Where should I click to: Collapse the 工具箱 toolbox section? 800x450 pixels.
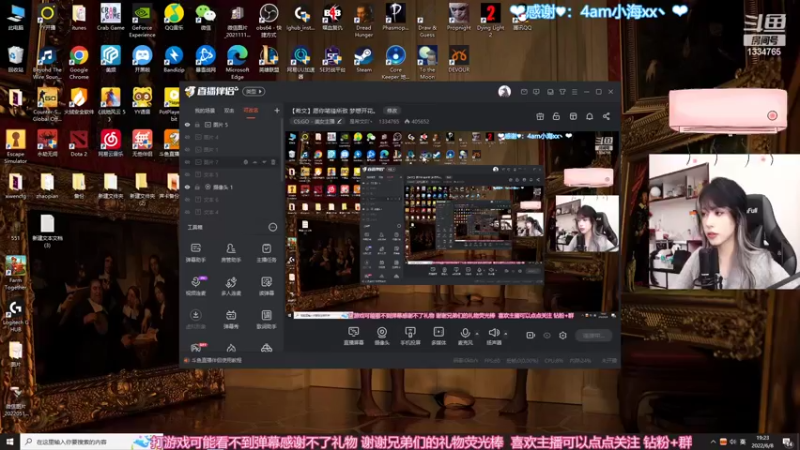272,227
